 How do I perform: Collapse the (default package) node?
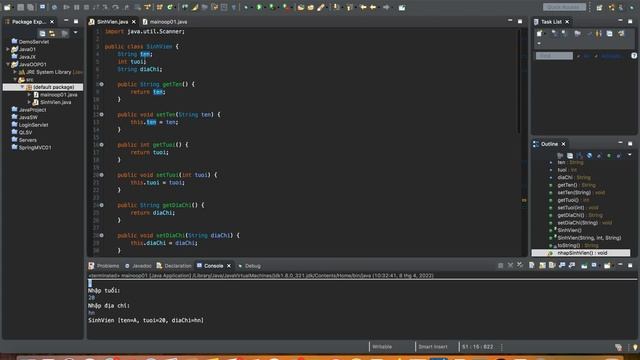point(22,87)
